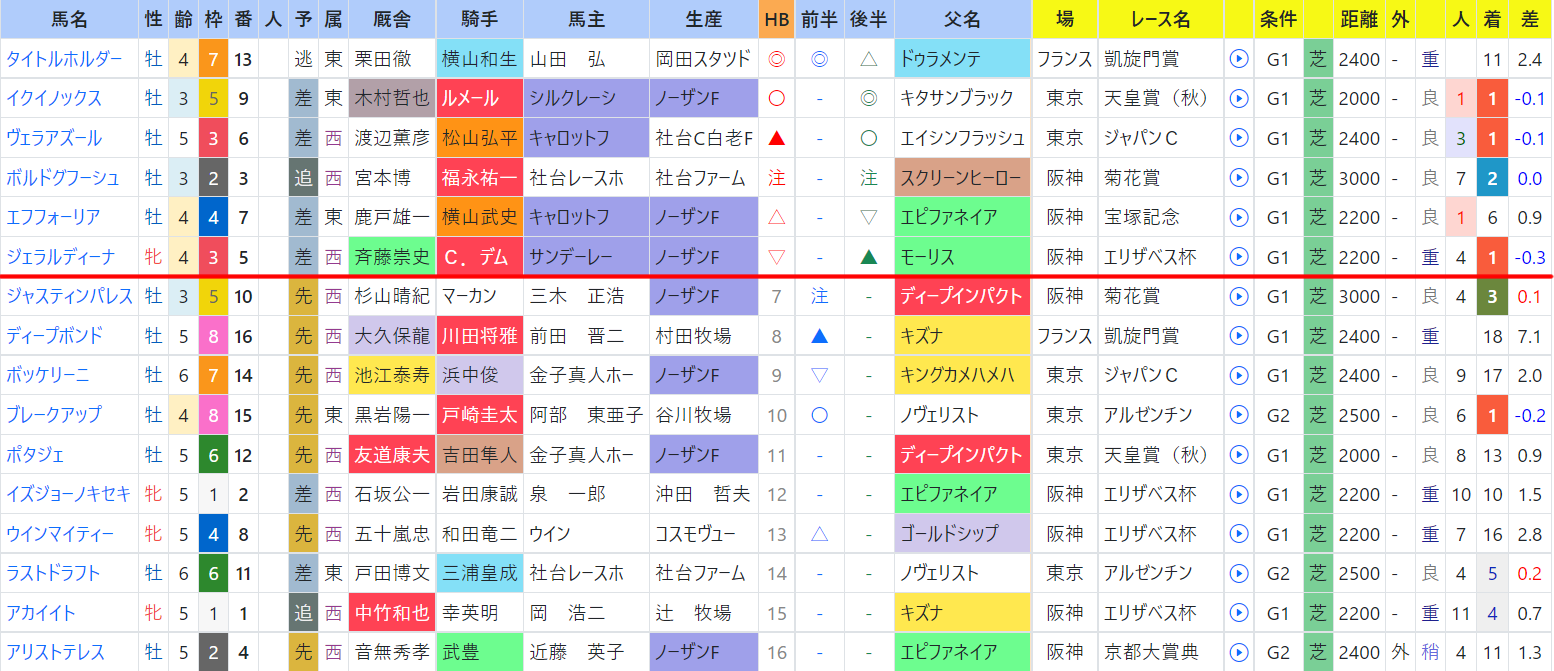Sort by the レース名 column header

click(x=1161, y=19)
